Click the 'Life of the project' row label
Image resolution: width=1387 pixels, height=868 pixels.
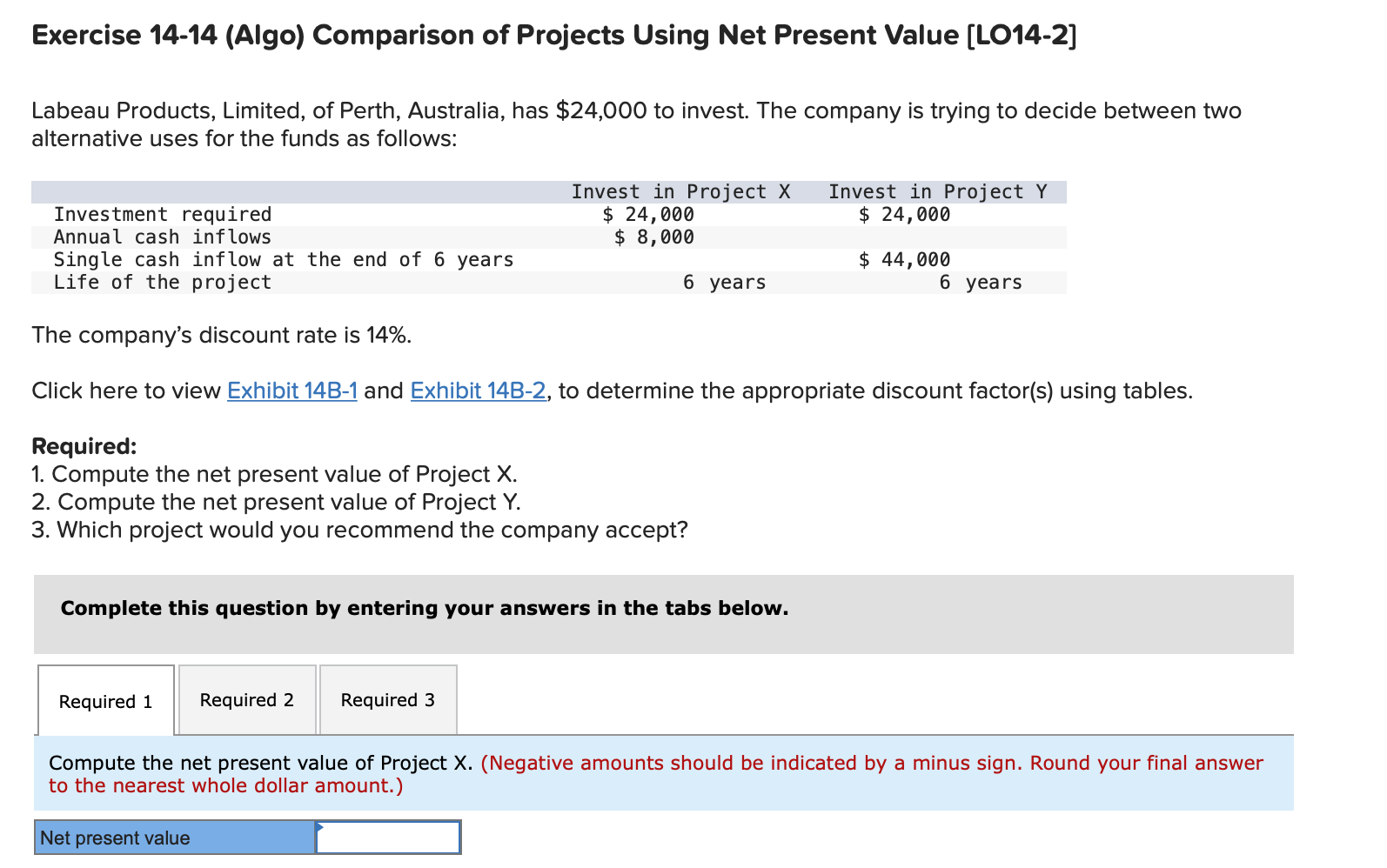(163, 282)
